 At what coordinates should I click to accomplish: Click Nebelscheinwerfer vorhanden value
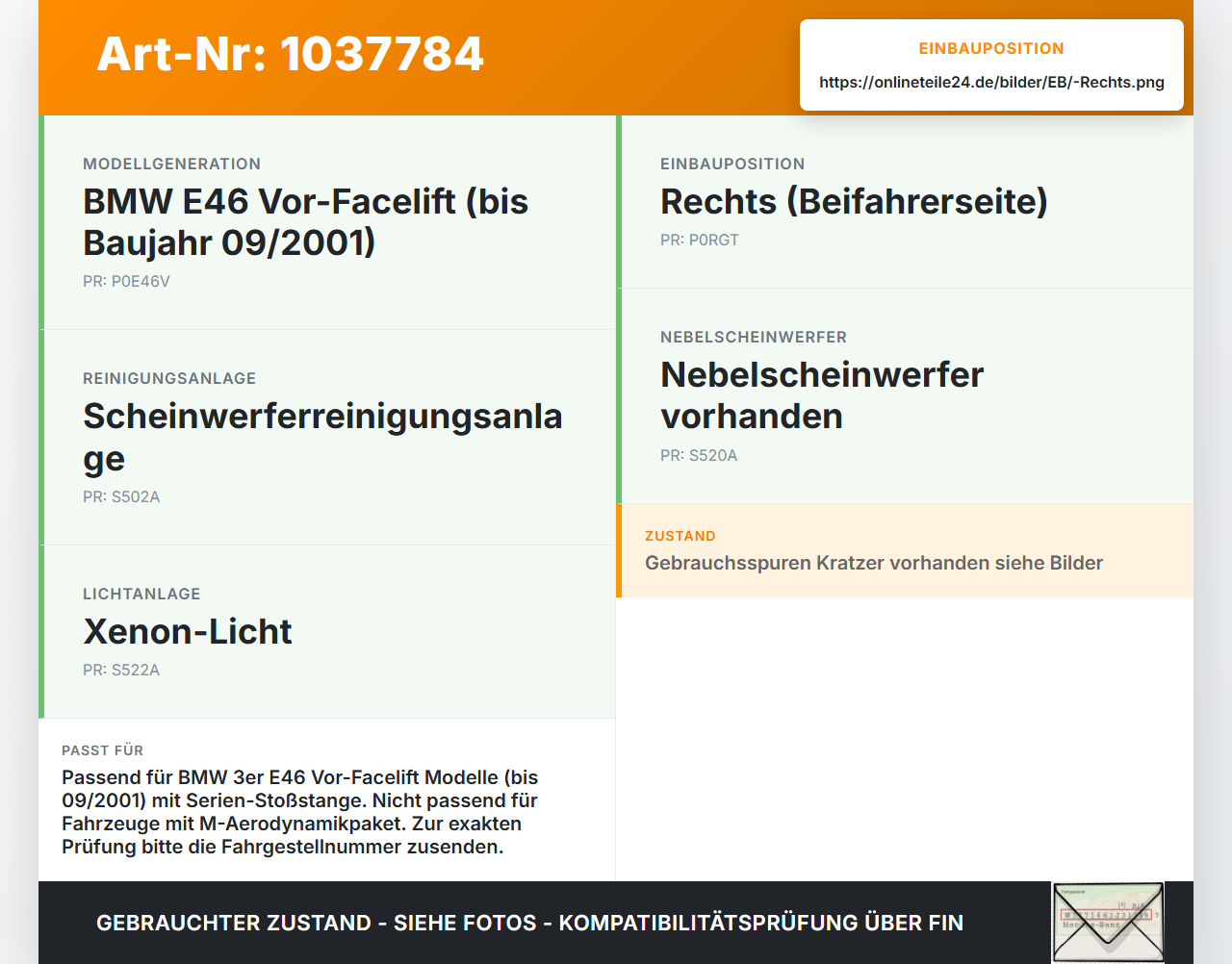coord(822,395)
